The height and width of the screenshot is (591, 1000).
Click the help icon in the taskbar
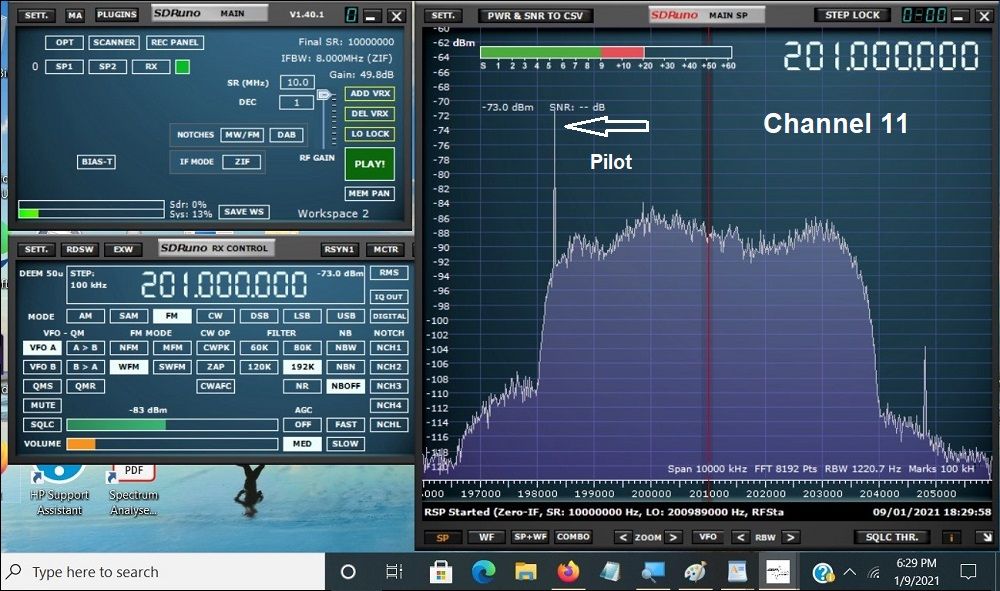tap(823, 572)
